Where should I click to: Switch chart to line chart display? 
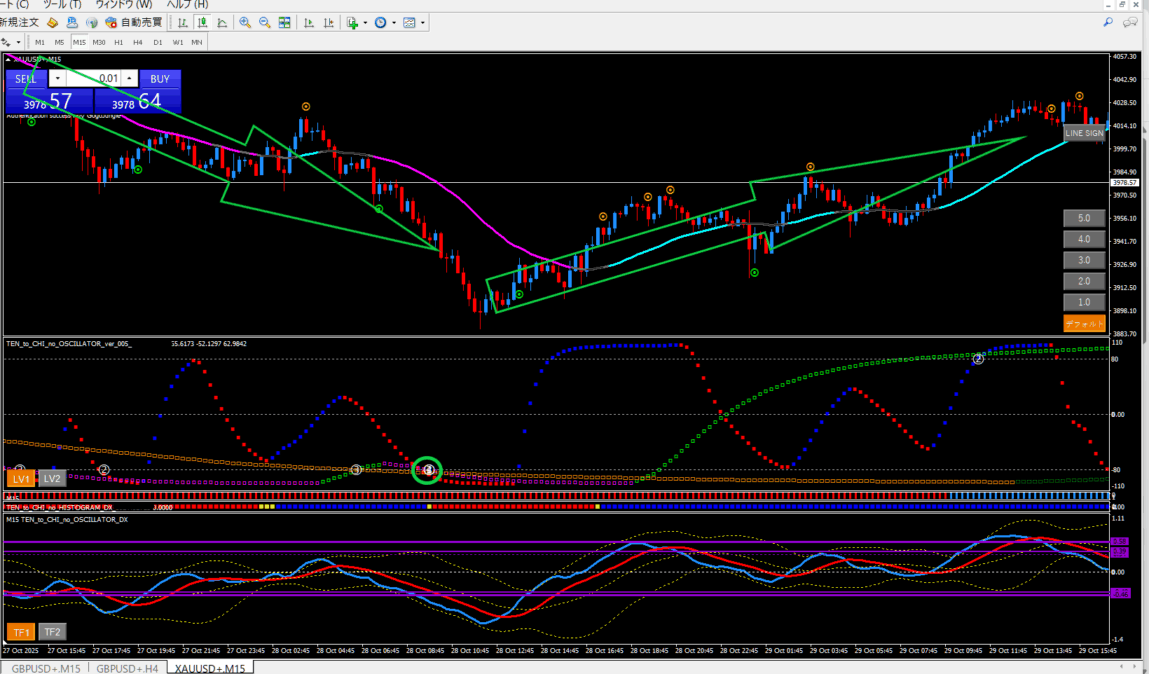click(x=221, y=22)
